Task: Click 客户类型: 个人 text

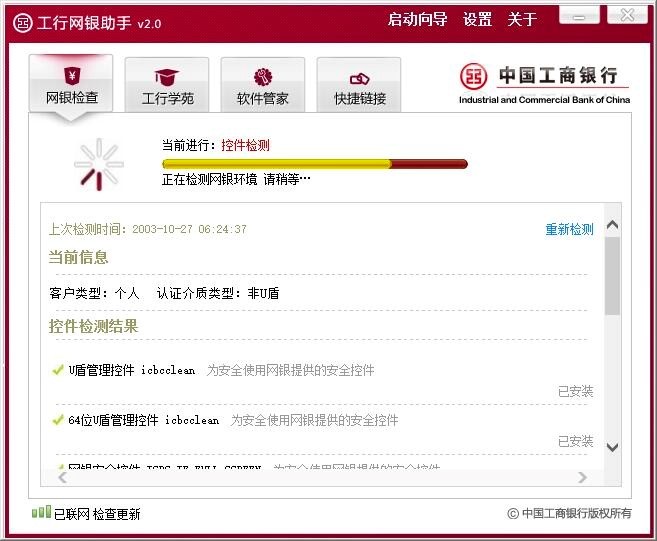Action: point(94,293)
